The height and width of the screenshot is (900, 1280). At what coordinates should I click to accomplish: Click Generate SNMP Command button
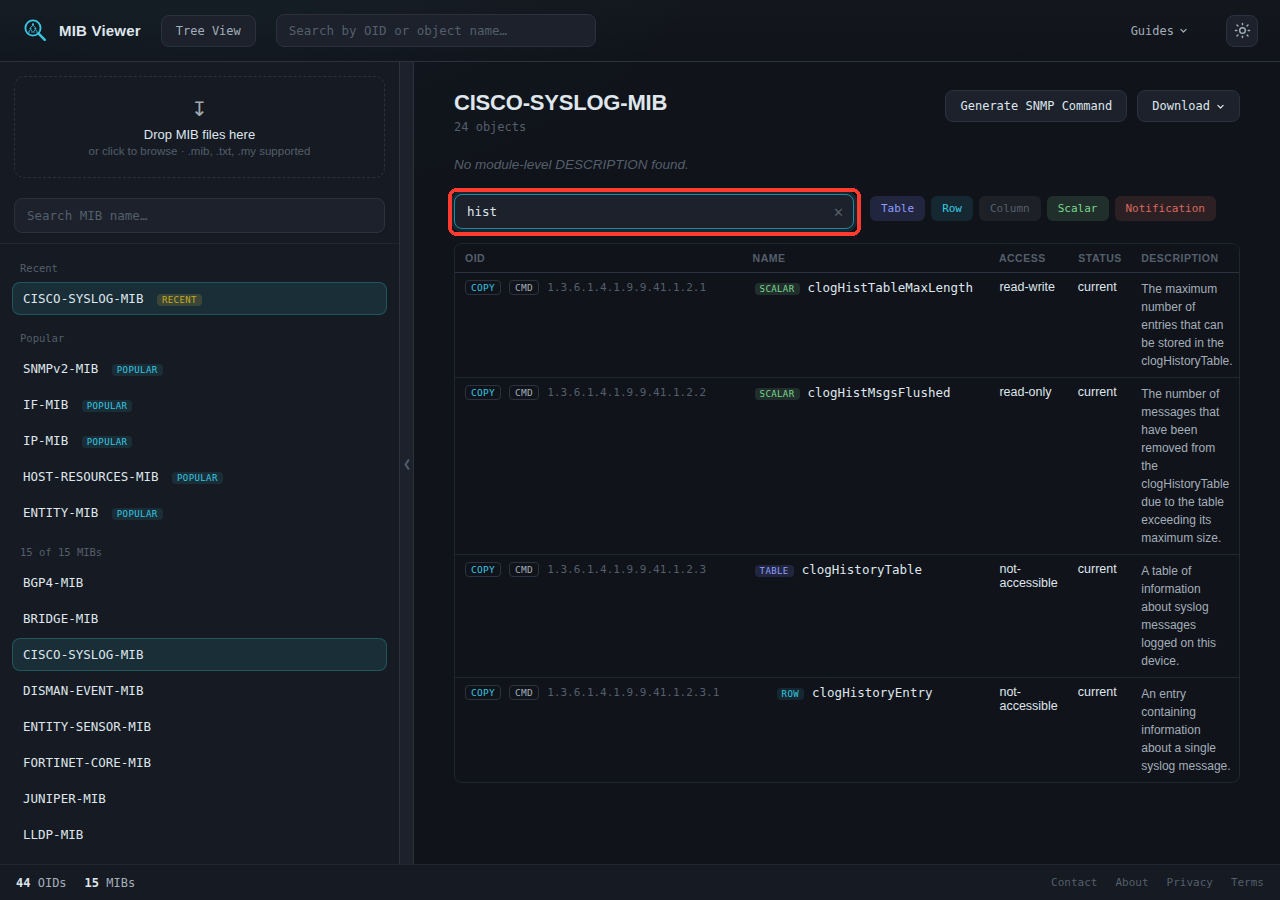click(x=1036, y=106)
